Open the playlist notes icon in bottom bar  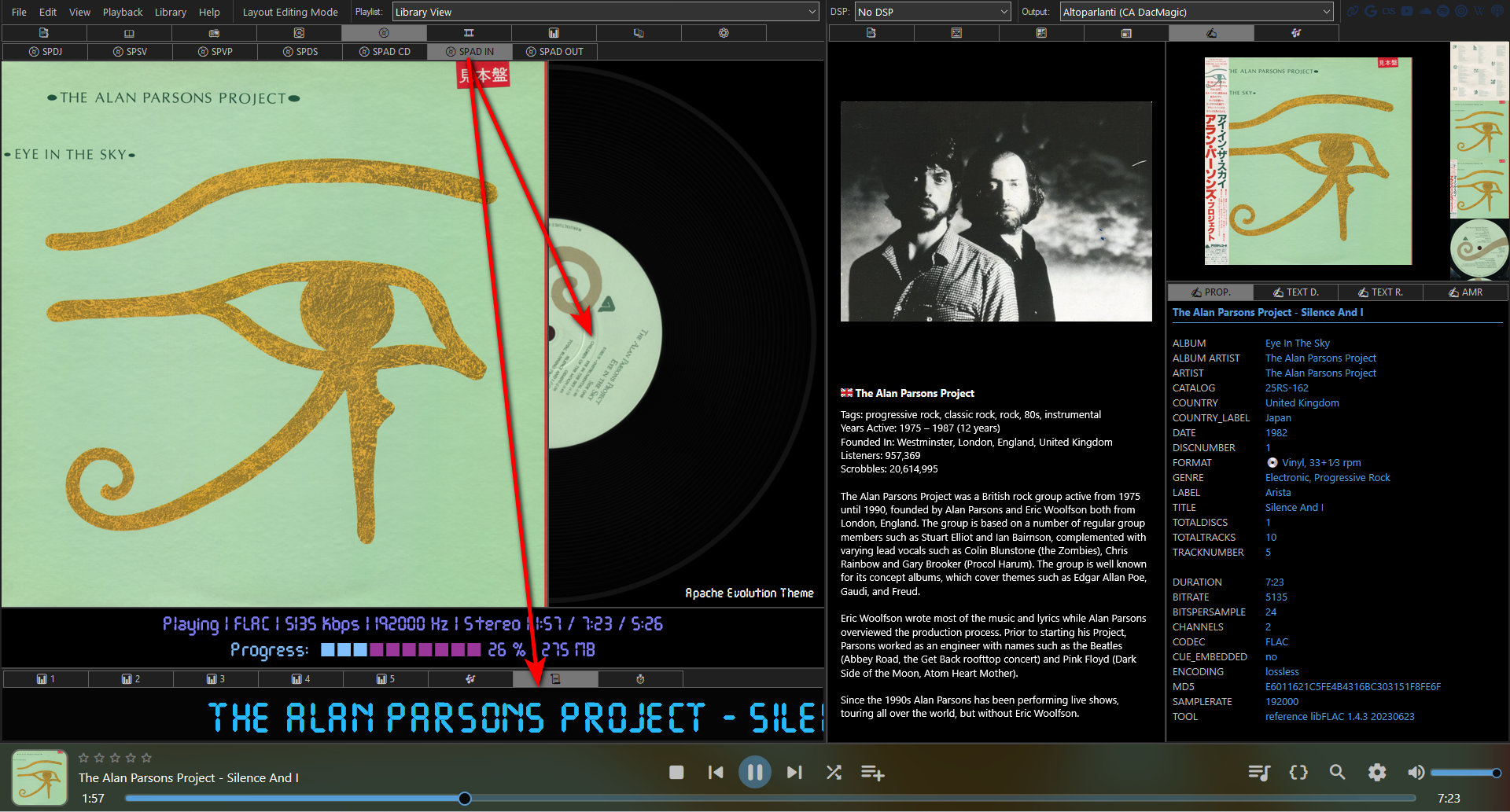(x=1259, y=773)
